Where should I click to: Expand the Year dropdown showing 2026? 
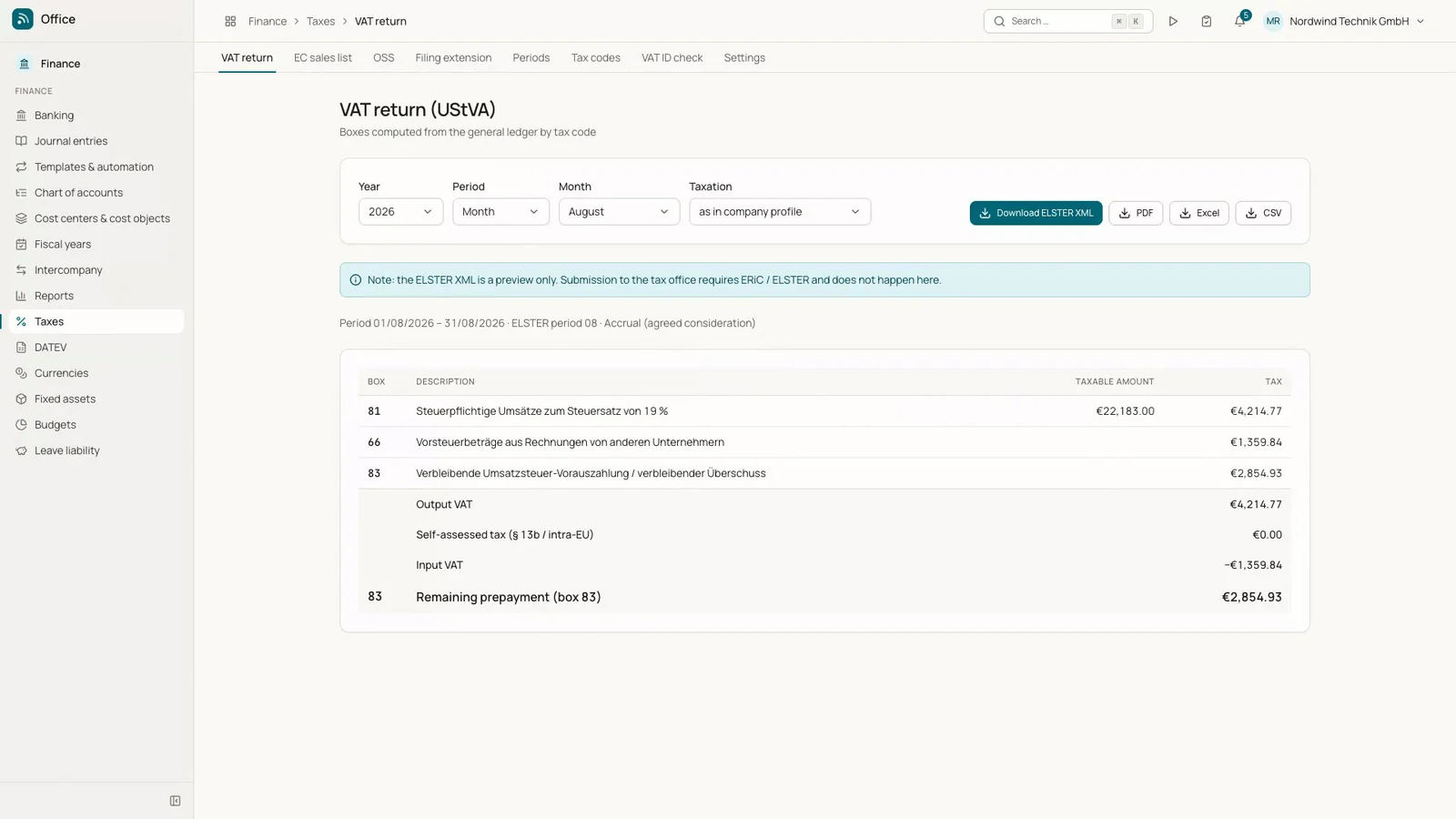[400, 212]
